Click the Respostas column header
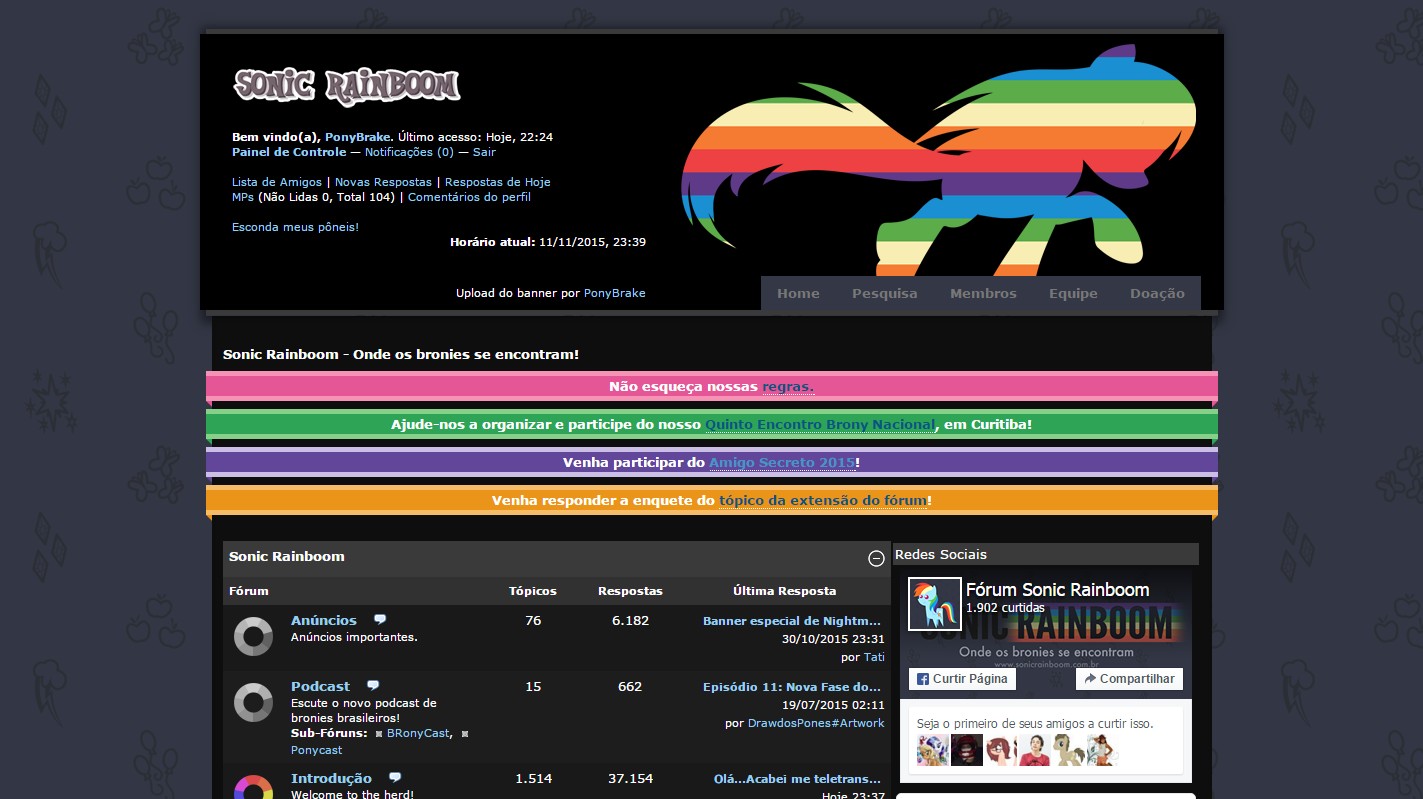The image size is (1423, 799). [630, 591]
